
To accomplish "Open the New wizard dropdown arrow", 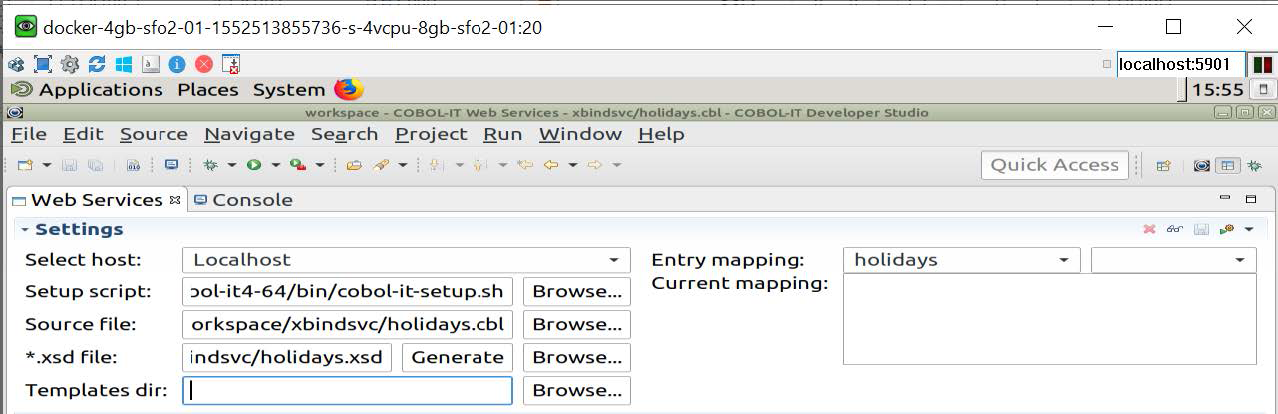I will click(46, 165).
